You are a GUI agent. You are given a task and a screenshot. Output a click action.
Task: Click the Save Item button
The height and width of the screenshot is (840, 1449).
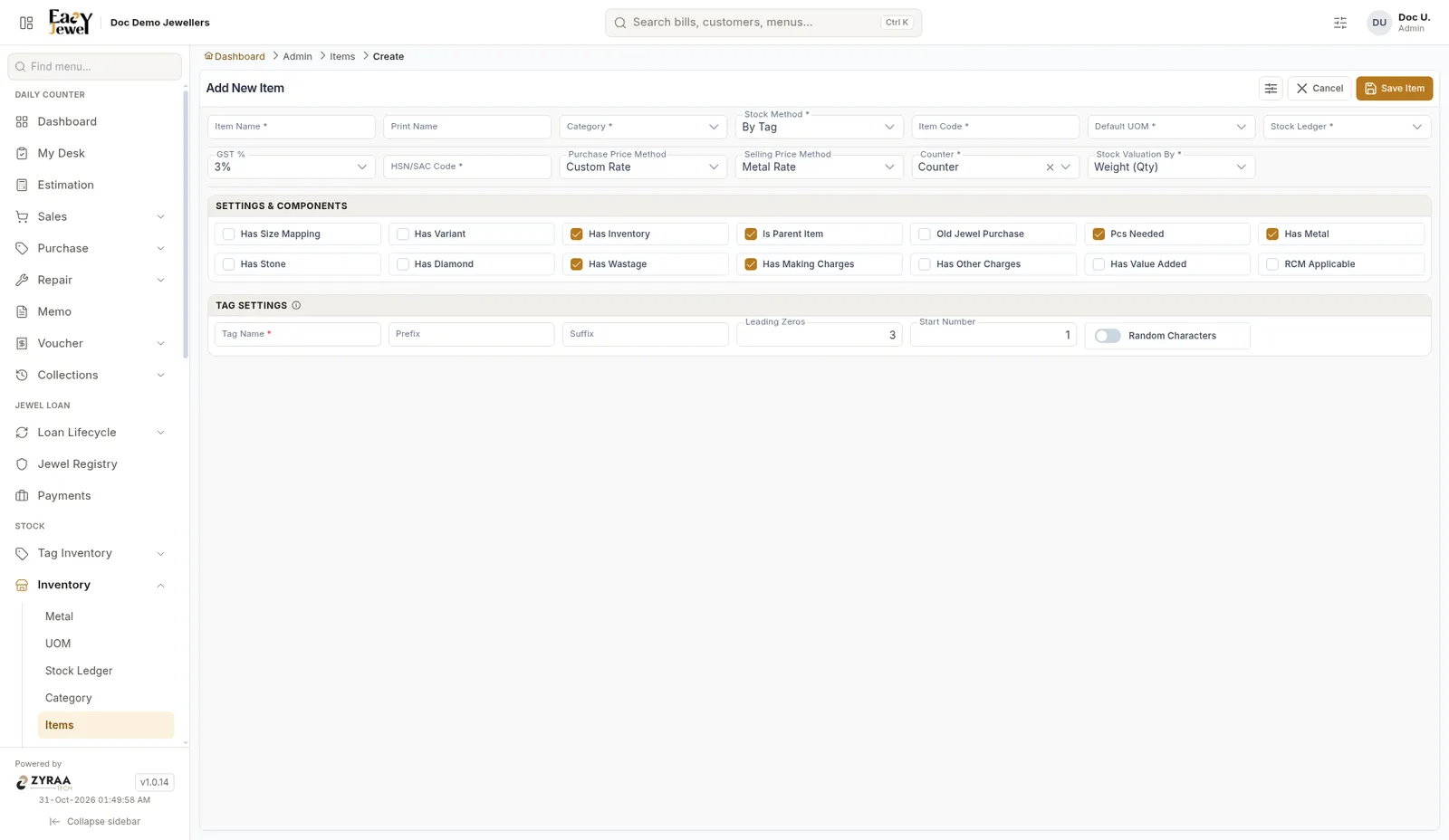tap(1394, 89)
